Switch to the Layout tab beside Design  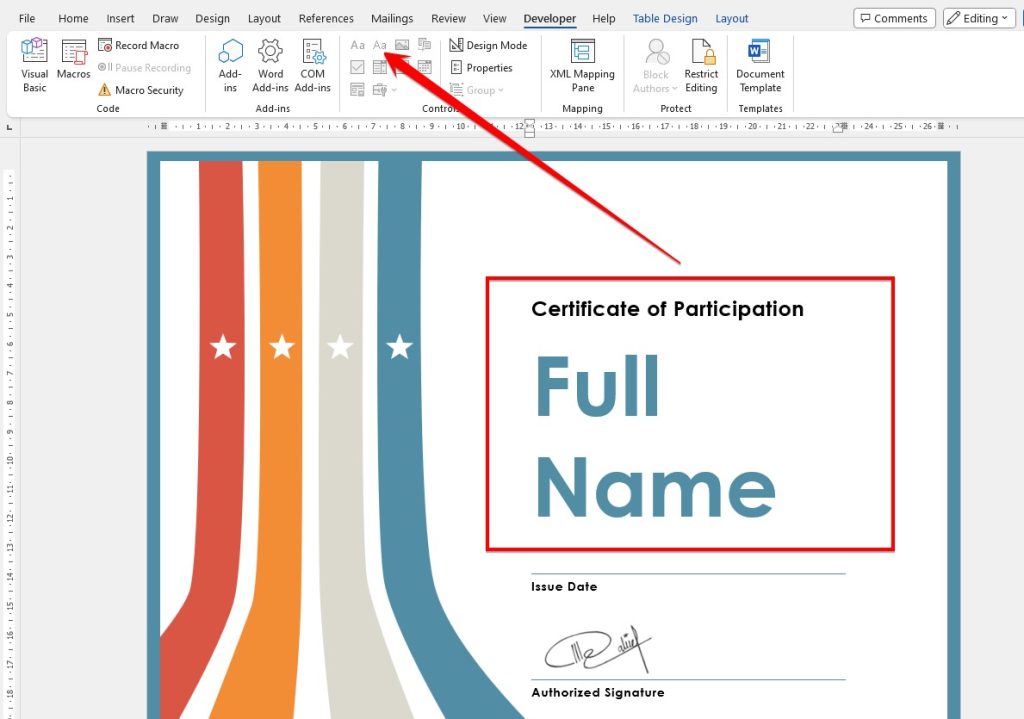point(264,18)
